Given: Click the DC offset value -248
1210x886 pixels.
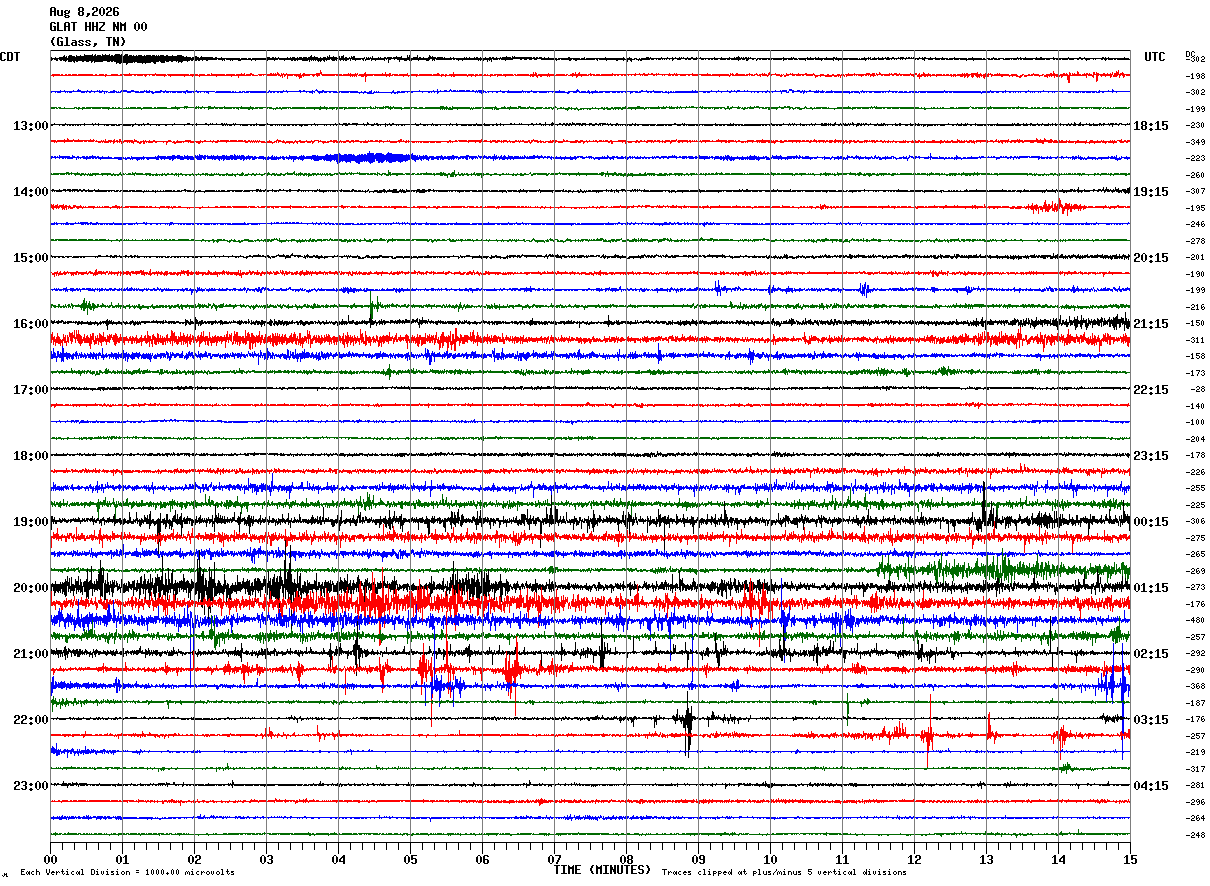Looking at the screenshot, I should [x=1195, y=835].
